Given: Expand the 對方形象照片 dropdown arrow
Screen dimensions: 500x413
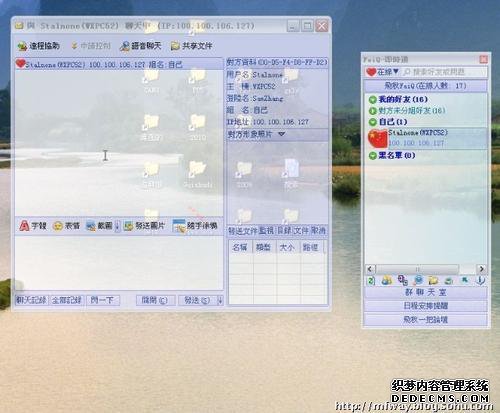Looking at the screenshot, I should (x=282, y=134).
